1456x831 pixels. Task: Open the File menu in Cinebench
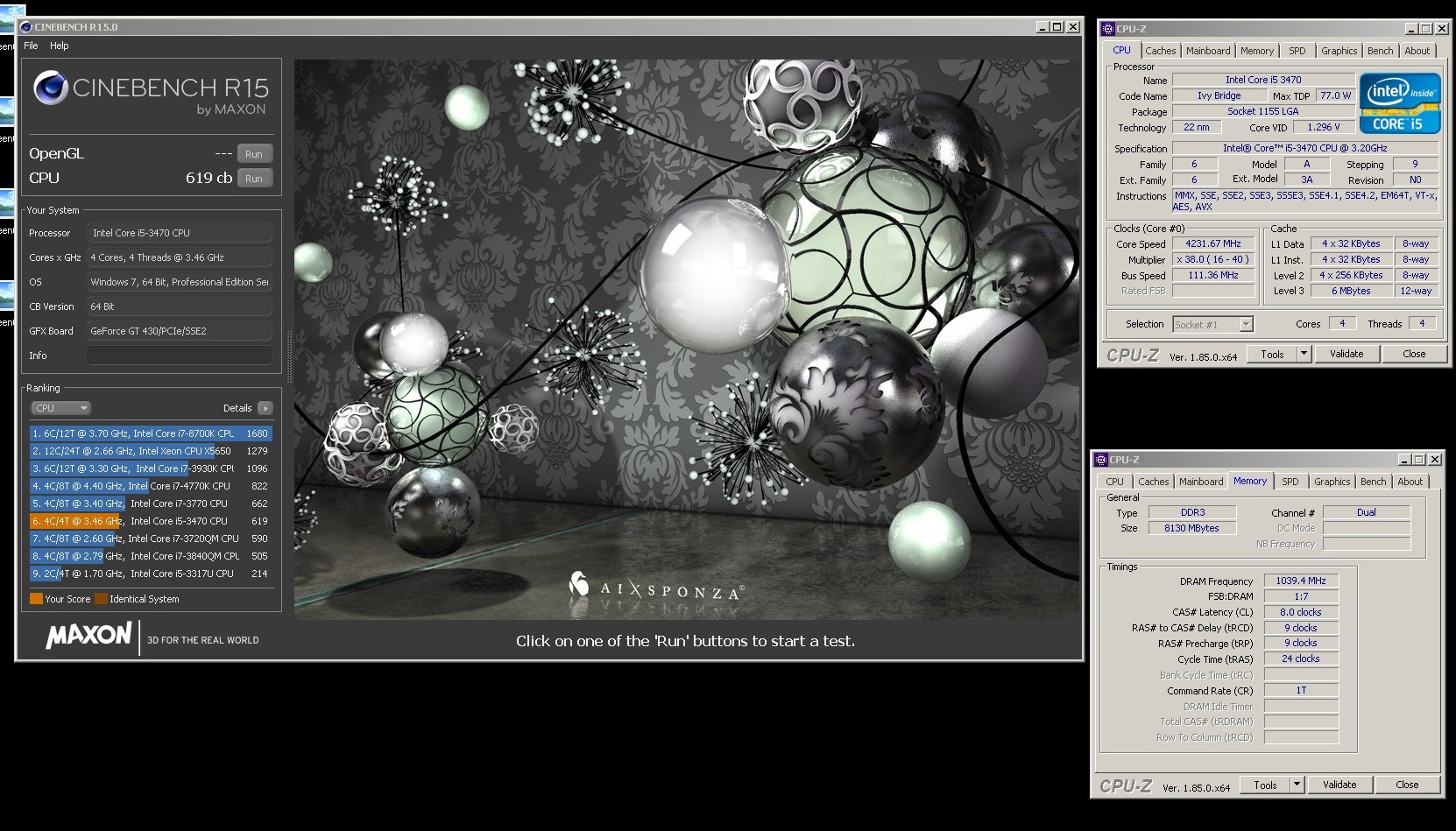tap(31, 46)
